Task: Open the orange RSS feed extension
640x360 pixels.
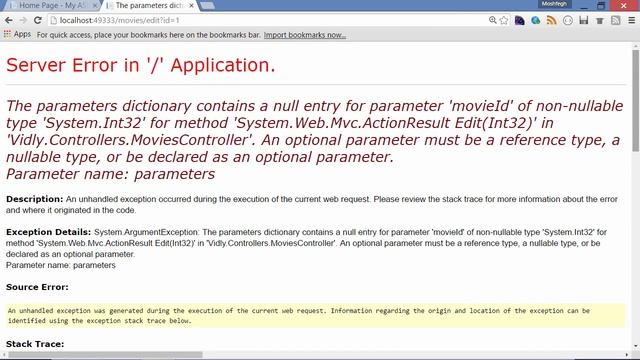Action: coord(551,20)
